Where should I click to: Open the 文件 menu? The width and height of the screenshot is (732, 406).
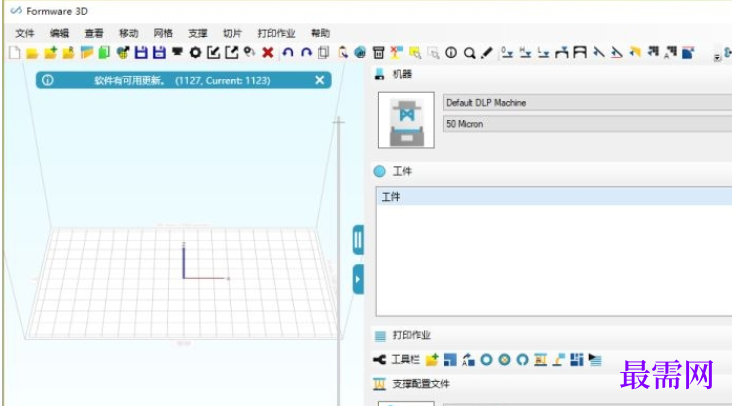coord(25,33)
